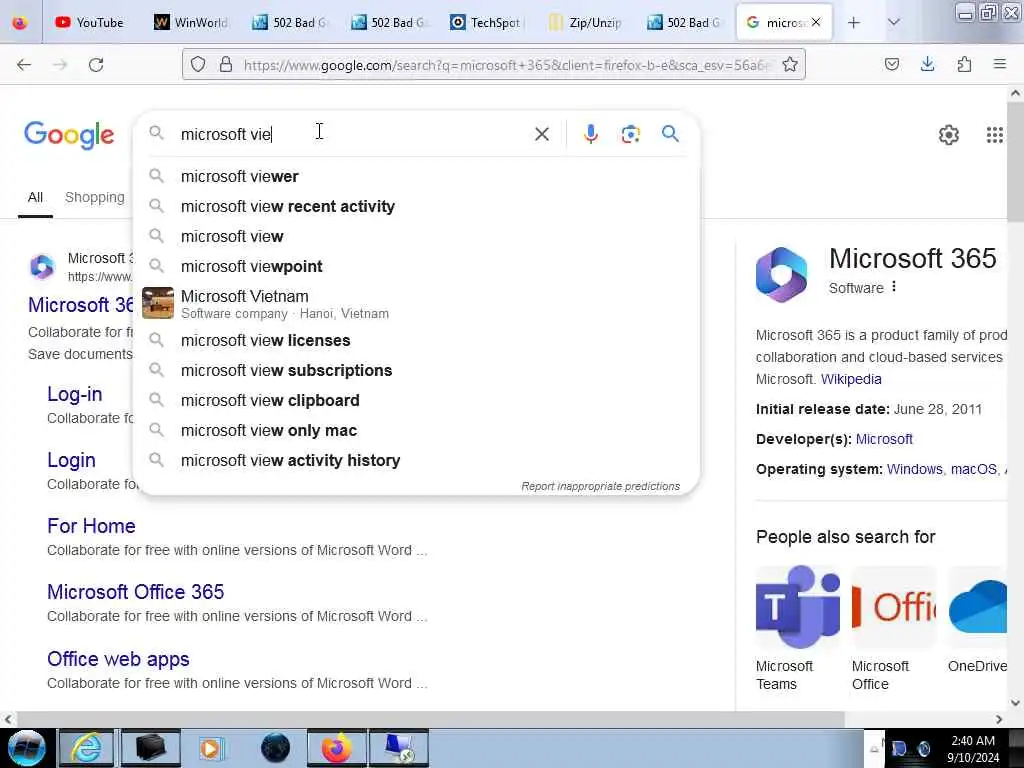Screen dimensions: 1024x768
Task: Open the more options dots beside Software
Action: point(894,287)
